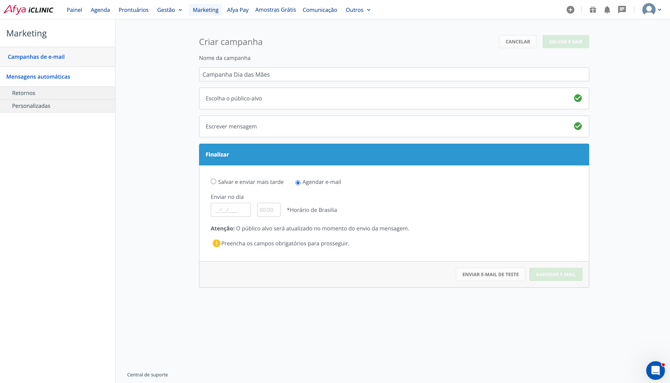Expand Escrever mensagem section
The height and width of the screenshot is (383, 670).
pyautogui.click(x=394, y=127)
